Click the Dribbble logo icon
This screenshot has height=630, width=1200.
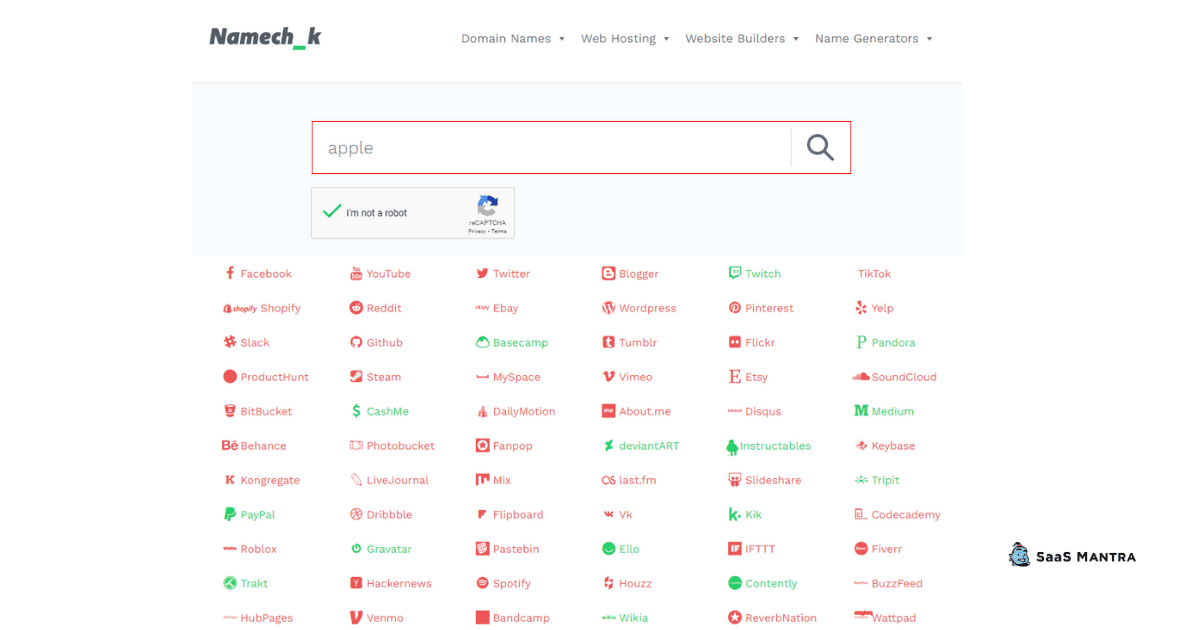click(x=356, y=514)
